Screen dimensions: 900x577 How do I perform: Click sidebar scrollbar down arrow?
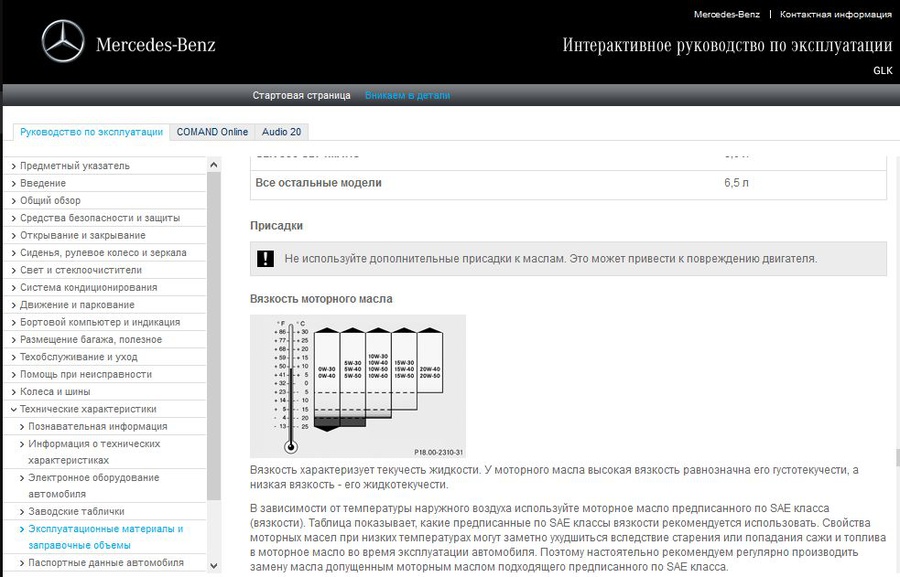(214, 566)
